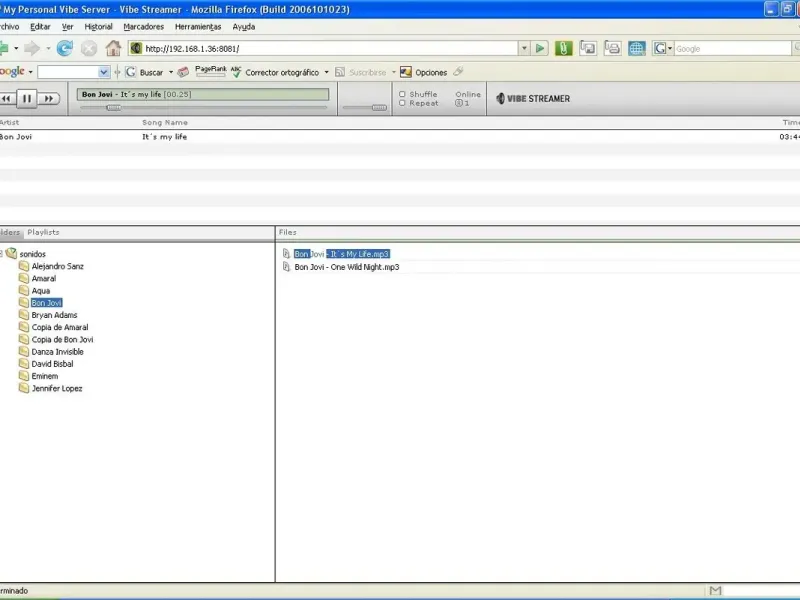Select the Jennifer Lopez folder
The height and width of the screenshot is (600, 800).
(x=57, y=389)
